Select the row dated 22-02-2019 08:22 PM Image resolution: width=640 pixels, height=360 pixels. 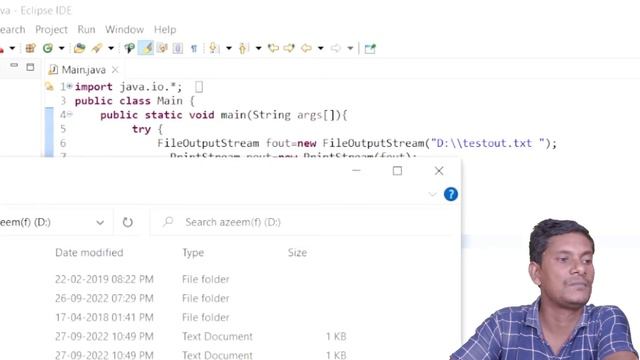[x=200, y=279]
